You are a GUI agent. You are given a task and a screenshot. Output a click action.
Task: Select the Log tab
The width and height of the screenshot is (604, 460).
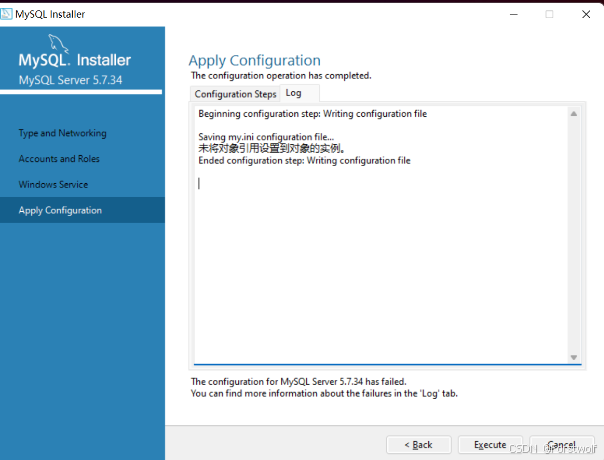(x=299, y=93)
